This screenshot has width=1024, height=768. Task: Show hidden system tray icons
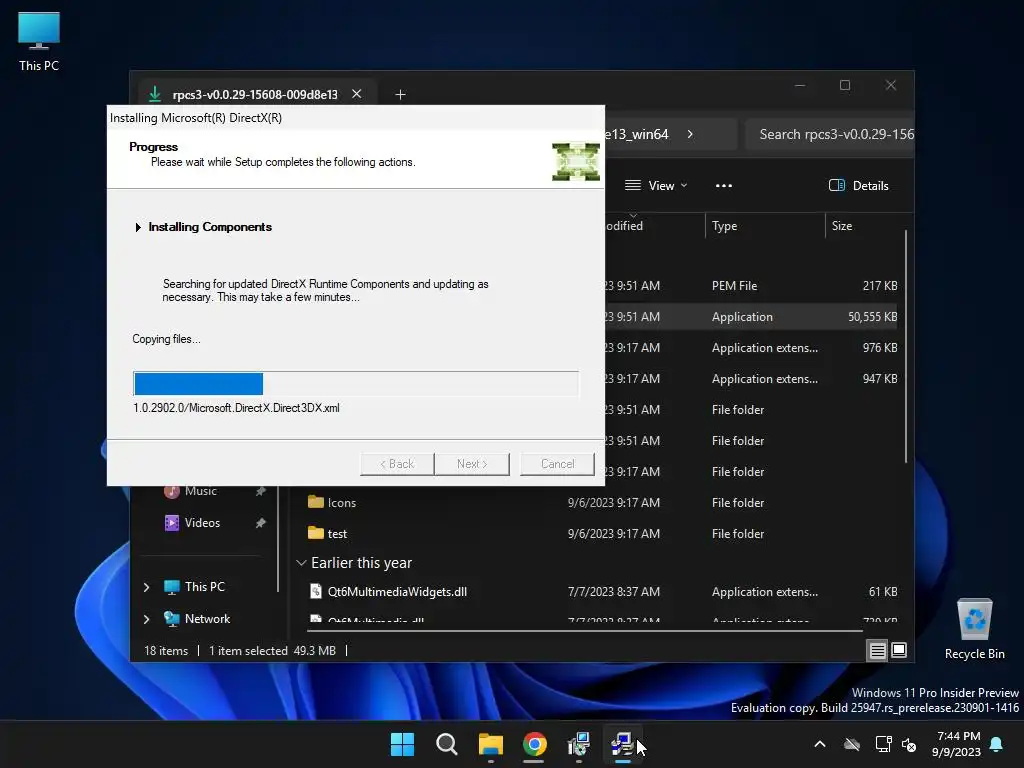point(820,744)
